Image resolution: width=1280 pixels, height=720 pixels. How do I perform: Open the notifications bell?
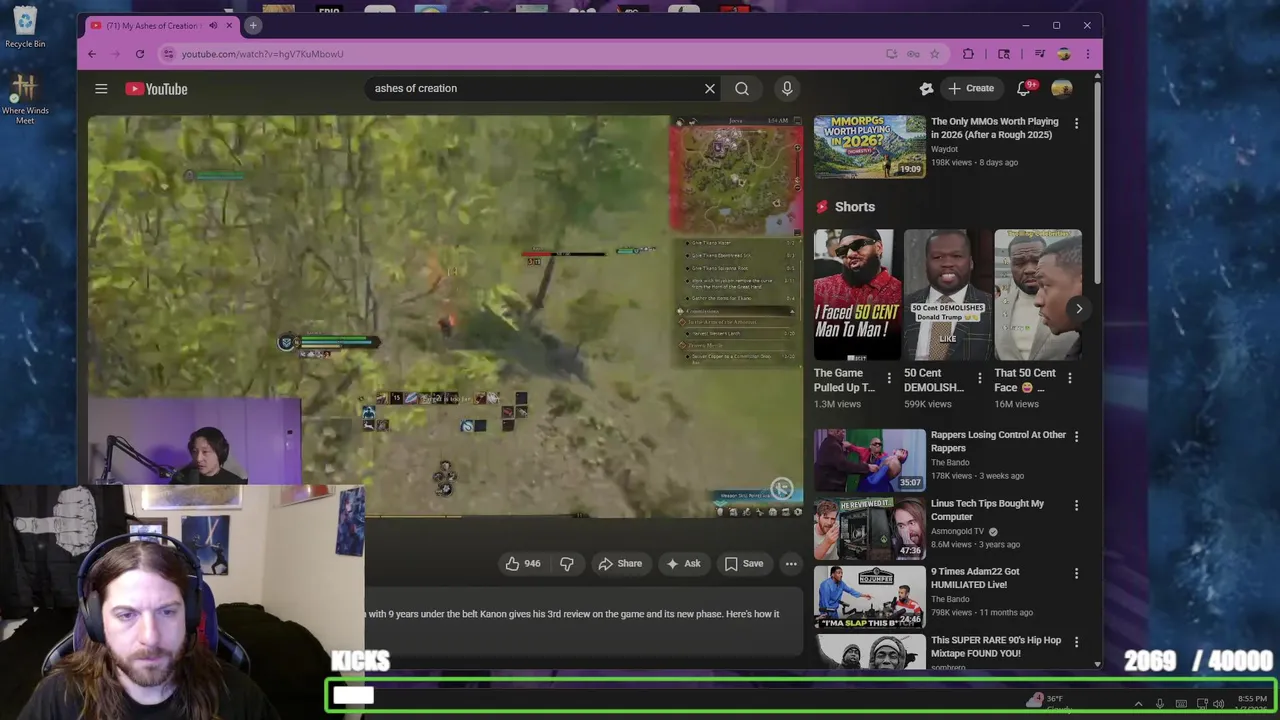[x=1023, y=89]
